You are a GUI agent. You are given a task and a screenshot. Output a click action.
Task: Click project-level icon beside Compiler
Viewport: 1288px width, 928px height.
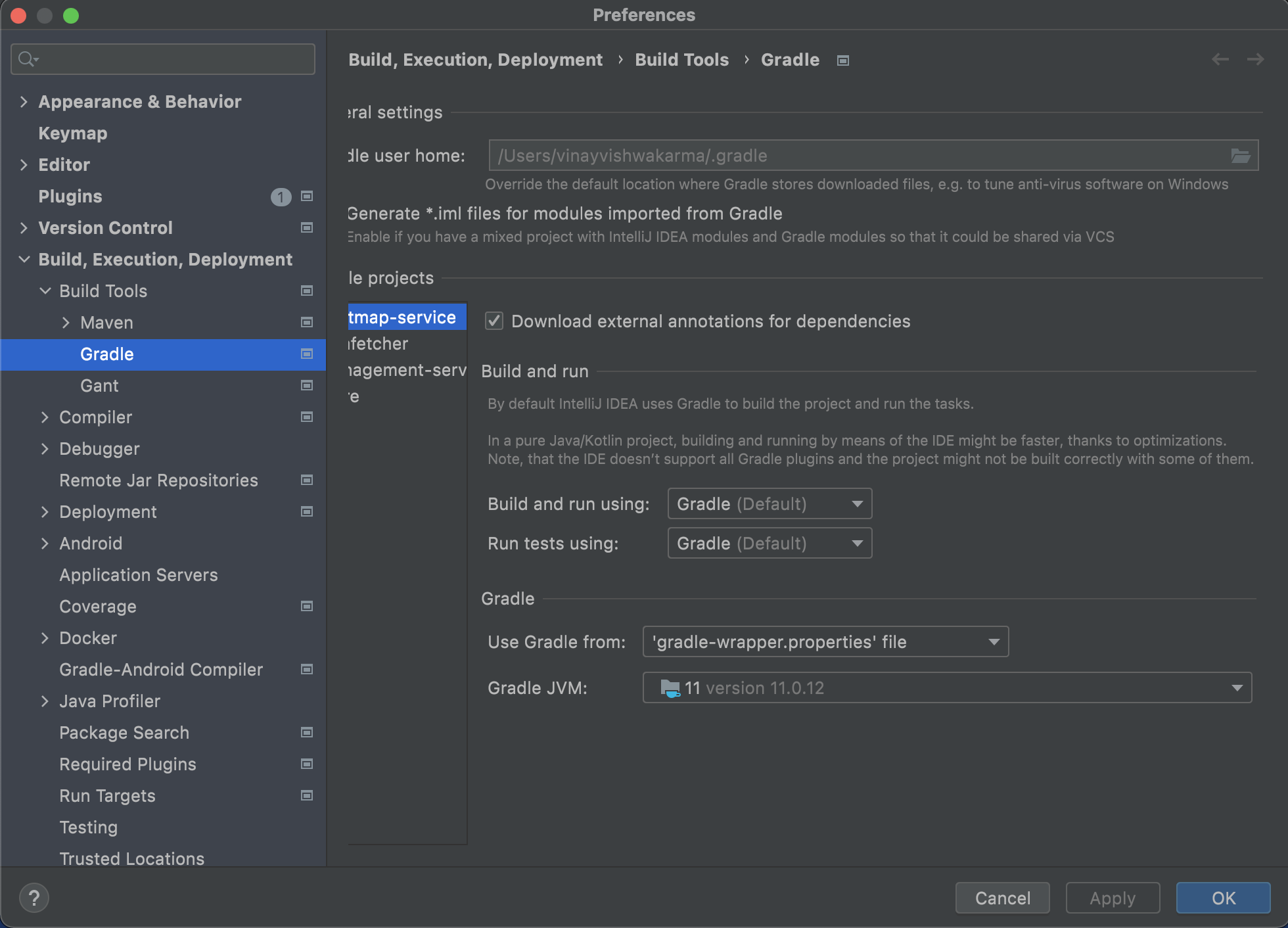pyautogui.click(x=307, y=417)
